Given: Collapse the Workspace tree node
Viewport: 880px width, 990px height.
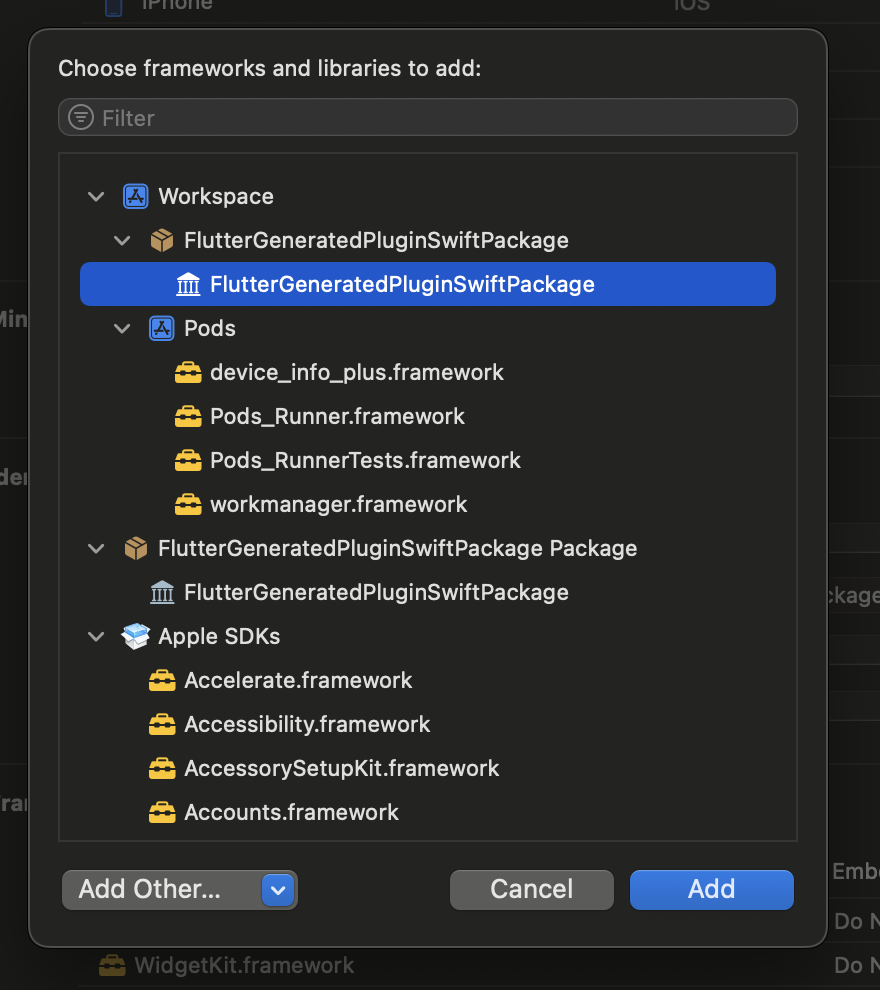Looking at the screenshot, I should click(95, 196).
